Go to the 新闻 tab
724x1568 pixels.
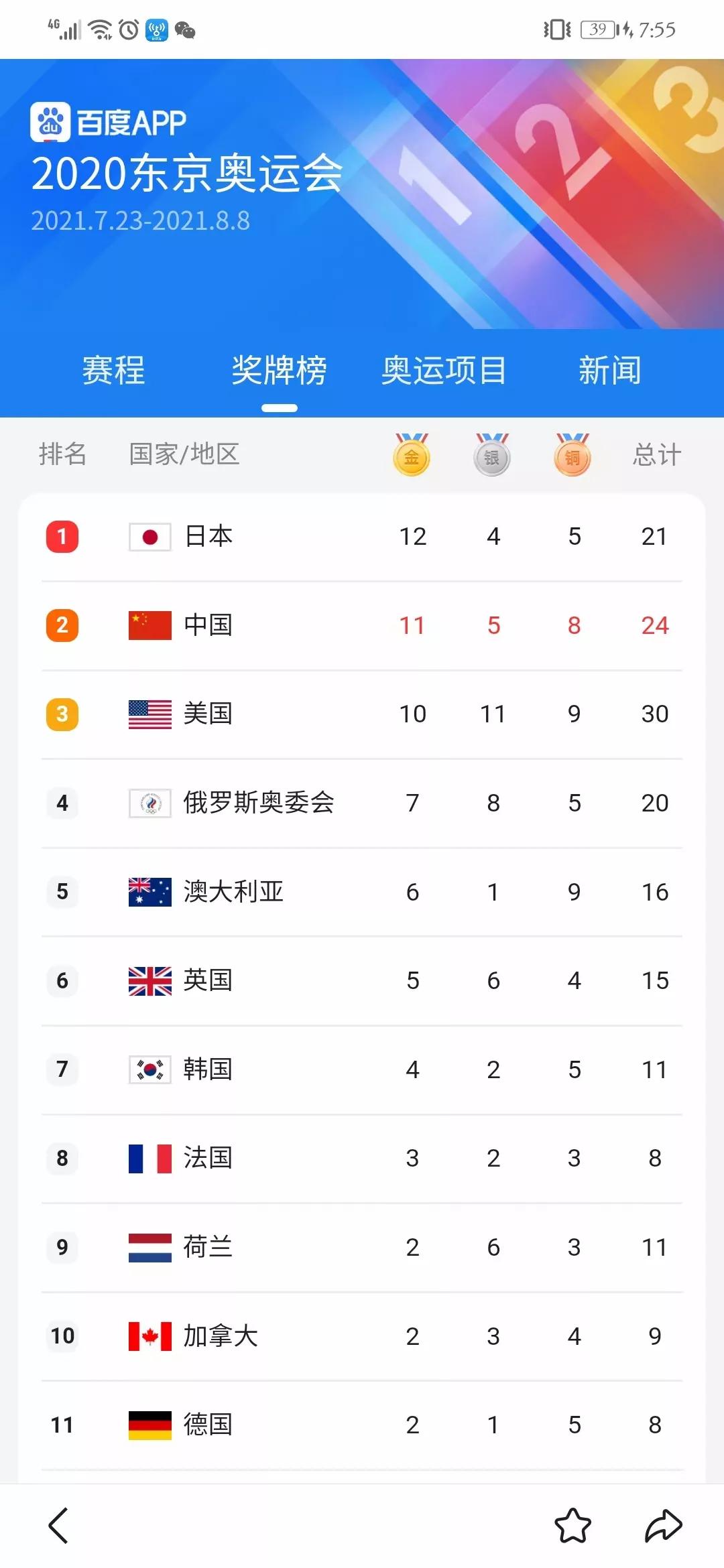point(609,371)
